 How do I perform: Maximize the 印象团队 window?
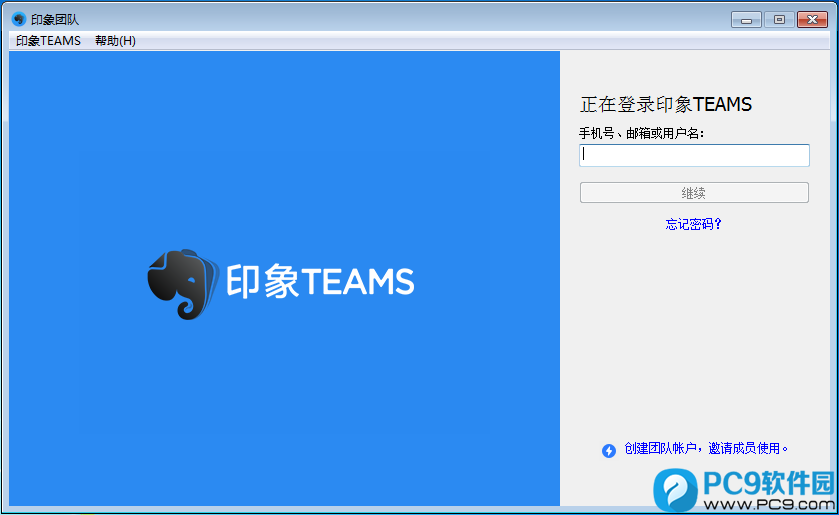pos(779,20)
